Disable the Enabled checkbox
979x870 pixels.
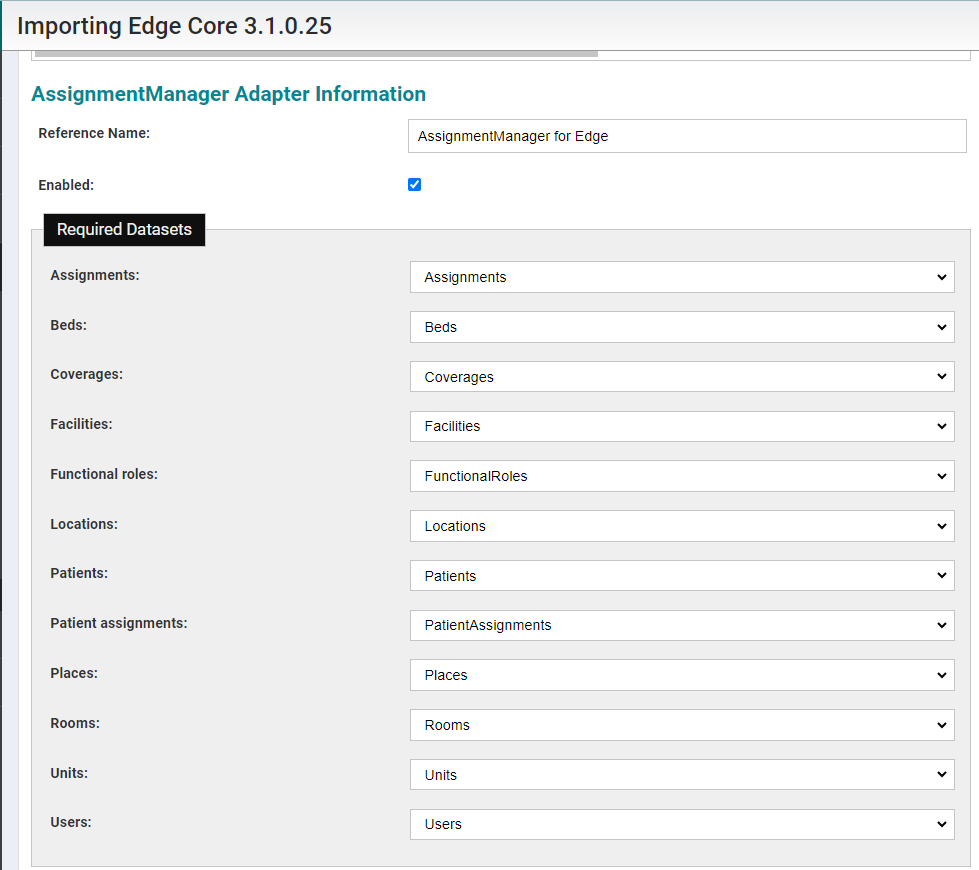pyautogui.click(x=414, y=184)
